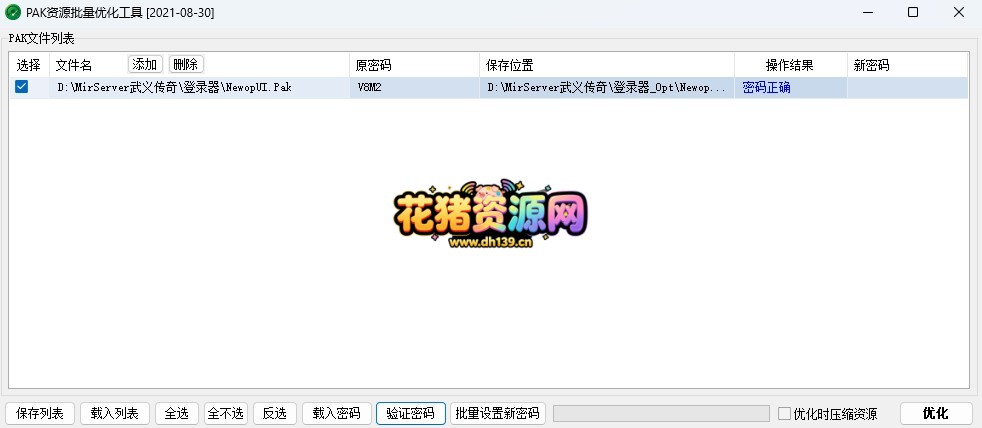Click the 反选 button
This screenshot has height=428, width=982.
[275, 414]
